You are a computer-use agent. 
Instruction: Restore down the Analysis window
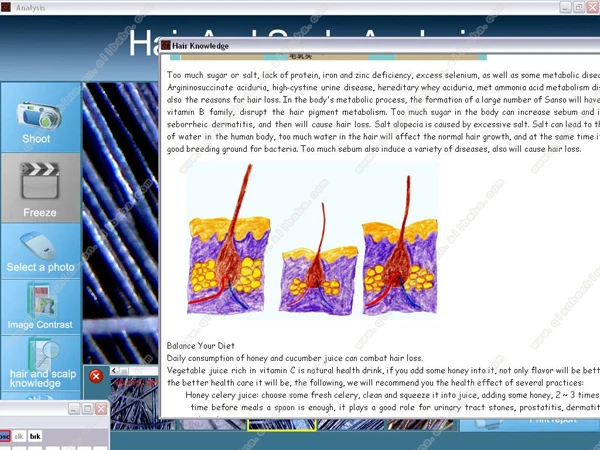coord(579,7)
